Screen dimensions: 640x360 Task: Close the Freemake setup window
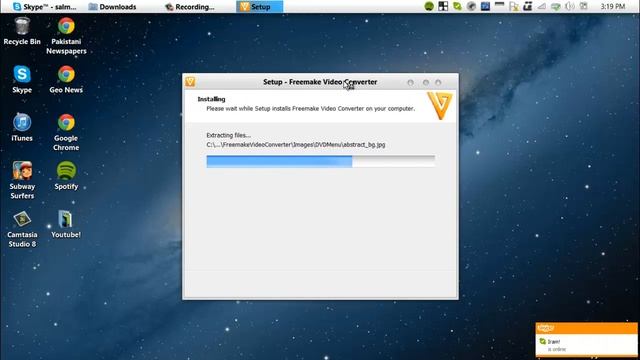coord(438,82)
